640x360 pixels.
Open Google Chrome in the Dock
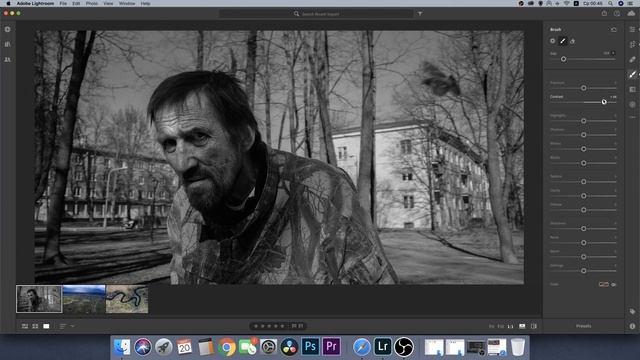click(227, 347)
